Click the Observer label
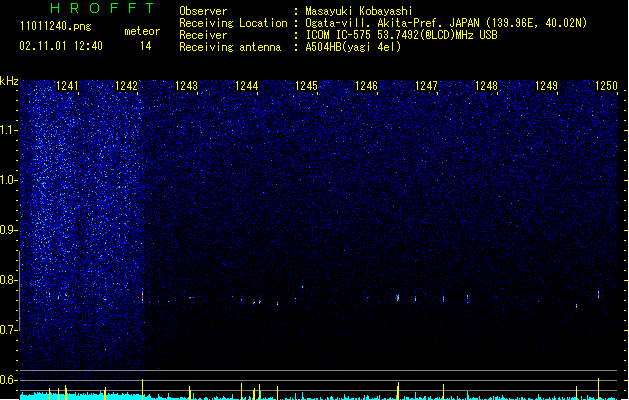 click(x=203, y=11)
